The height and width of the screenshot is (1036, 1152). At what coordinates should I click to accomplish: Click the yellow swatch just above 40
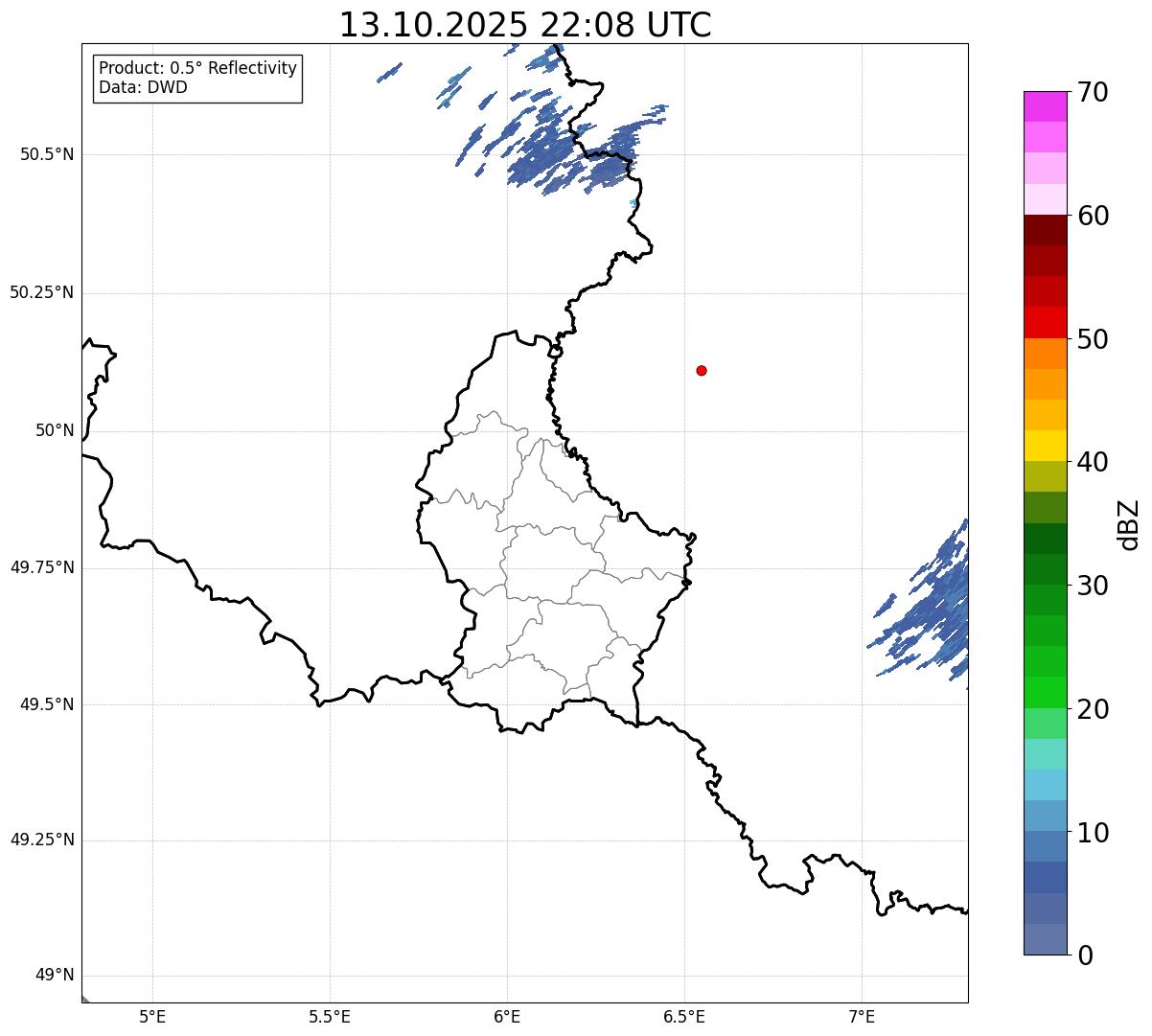(x=1045, y=446)
